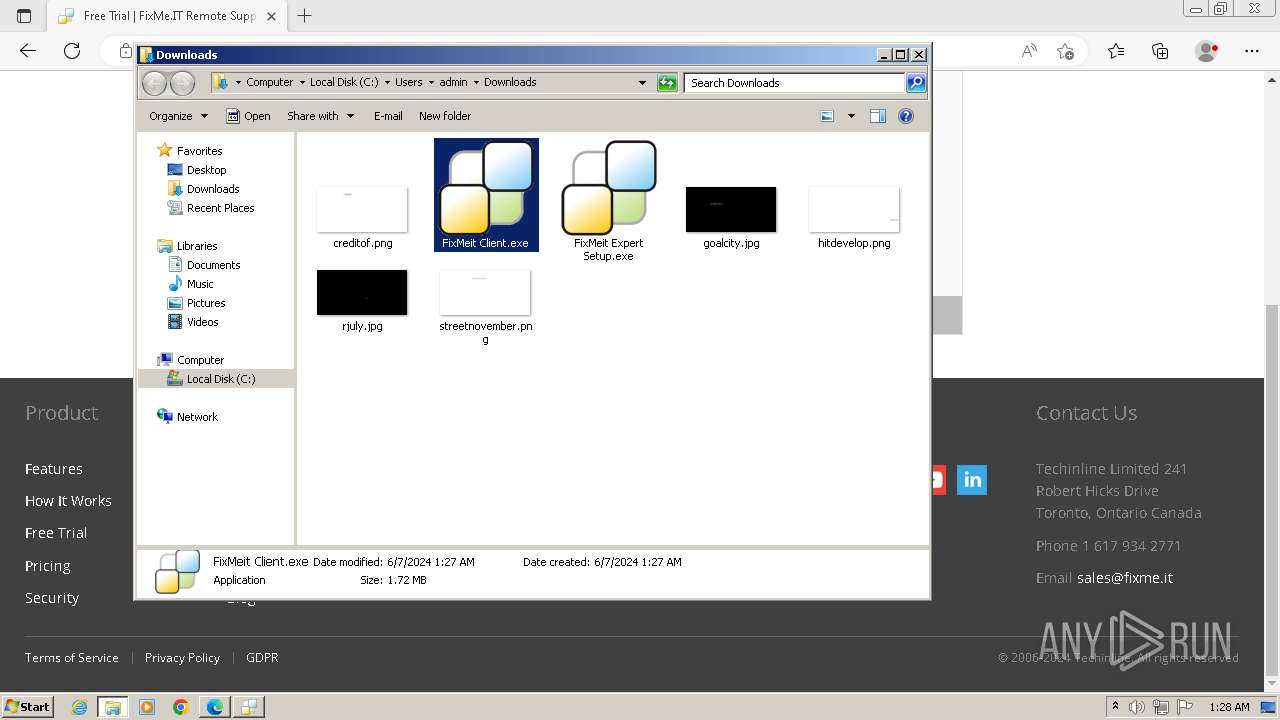Screen dimensions: 1280x720
Task: Click the Change your view icon
Action: coord(827,116)
